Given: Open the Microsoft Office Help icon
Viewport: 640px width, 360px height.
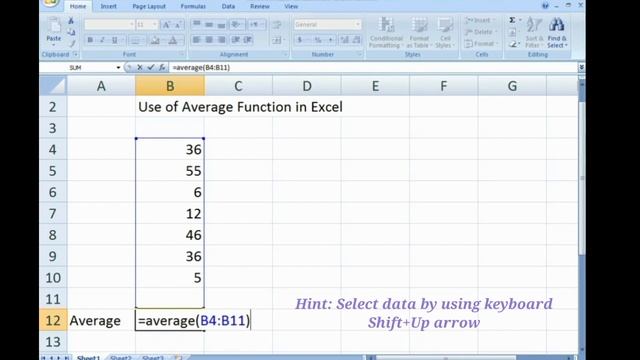Looking at the screenshot, I should coord(545,6).
